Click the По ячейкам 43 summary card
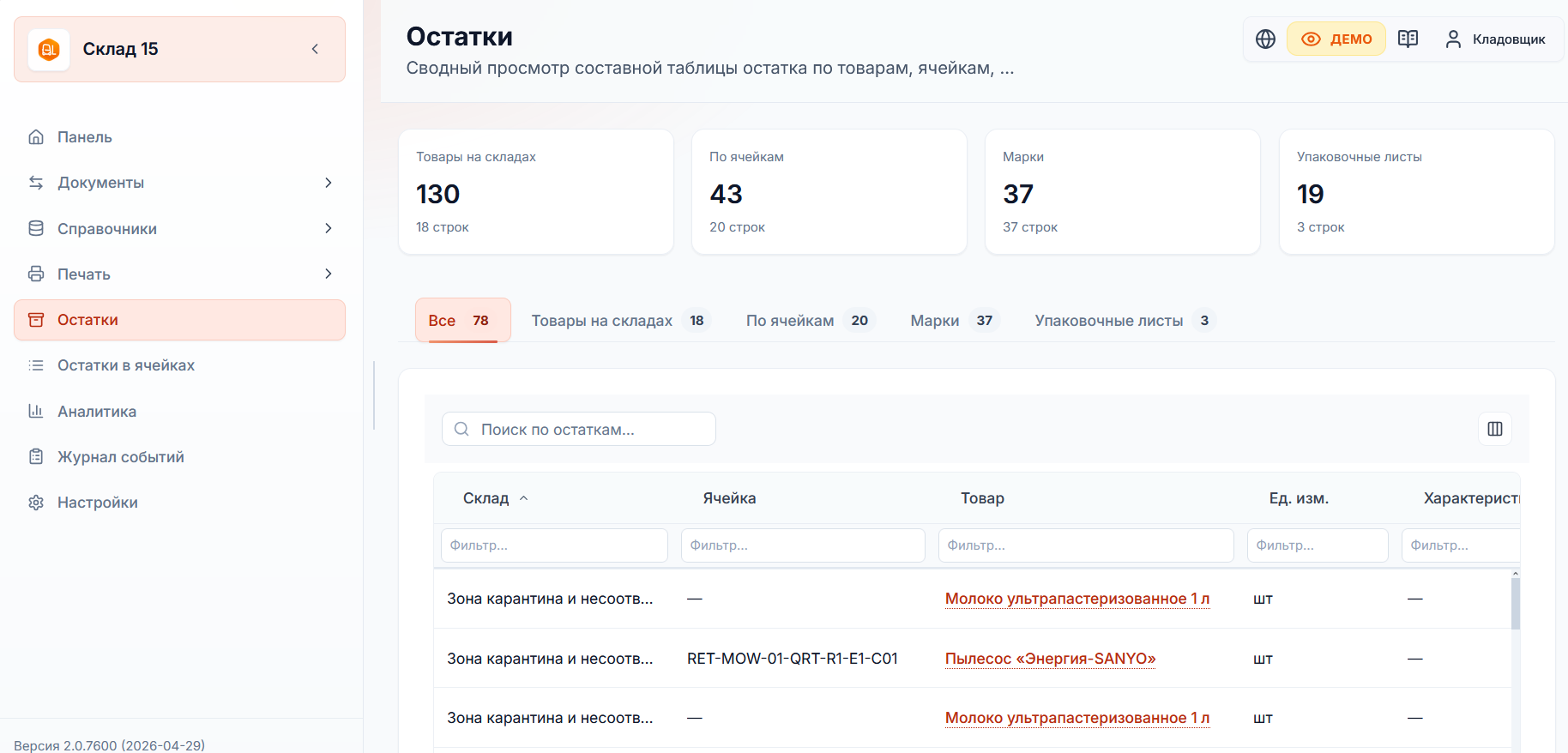This screenshot has width=1568, height=753. (x=829, y=191)
